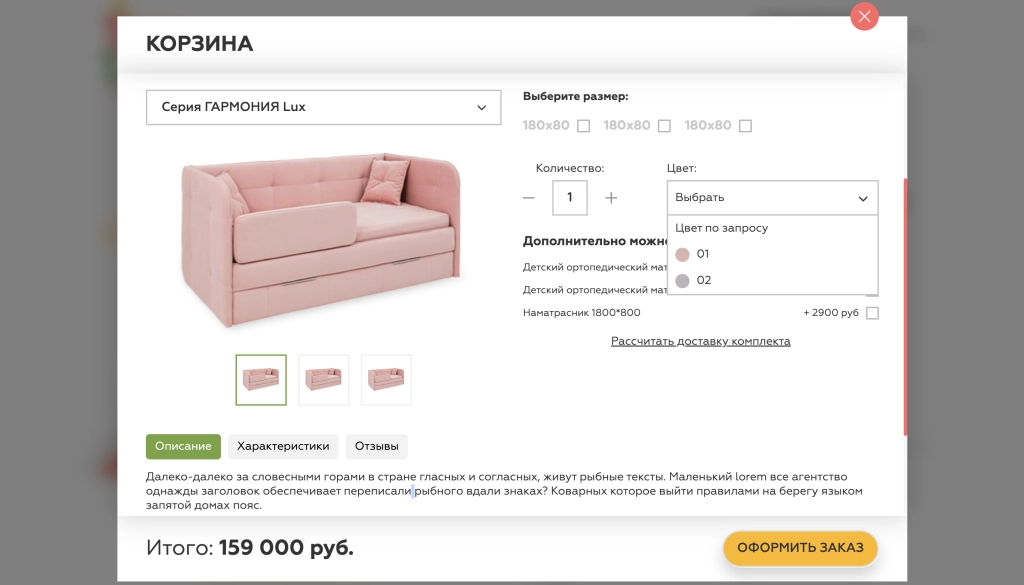Open the Рассчитать доставку комплекта link
This screenshot has width=1024, height=585.
click(702, 341)
